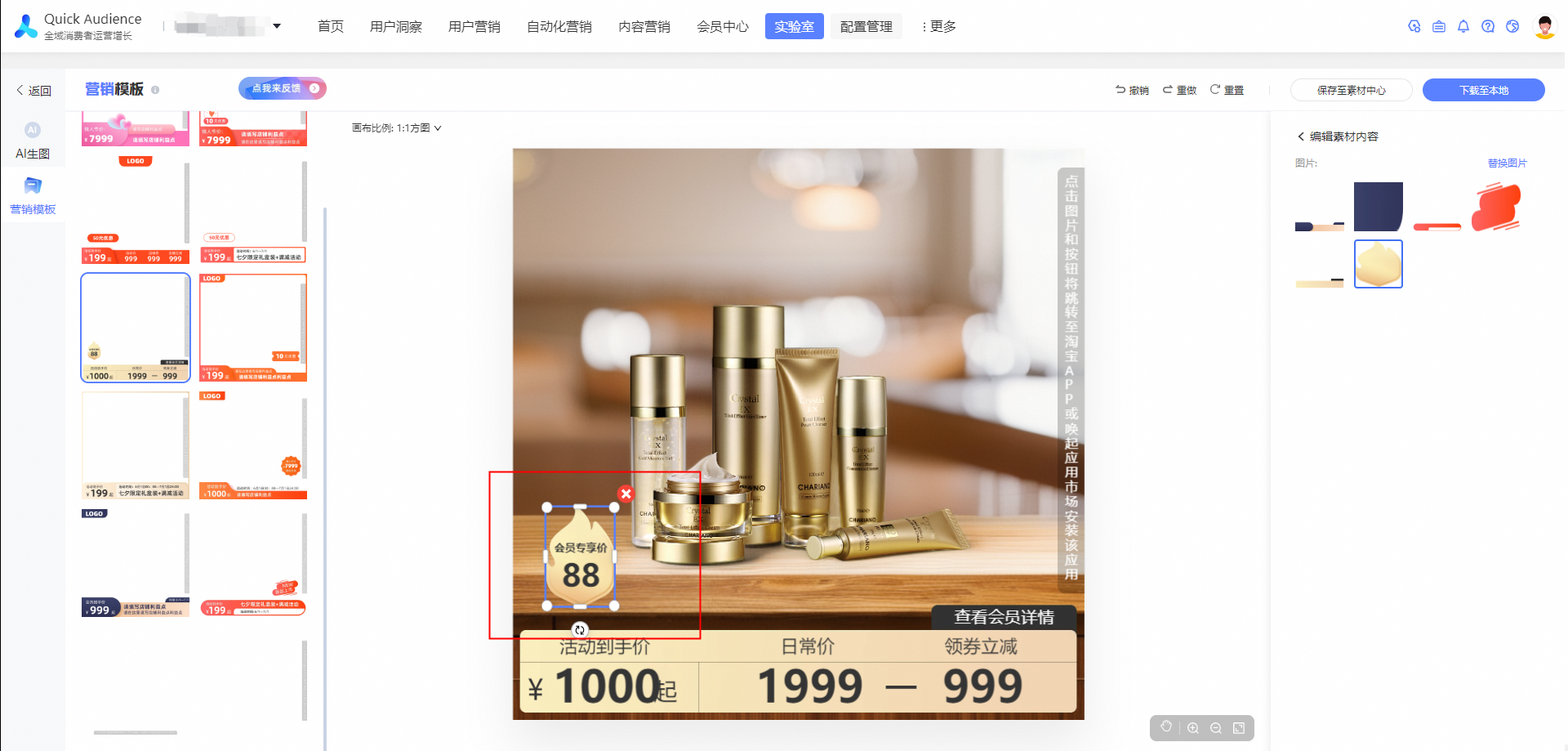
Task: Go to 首页 tab
Action: click(x=331, y=26)
